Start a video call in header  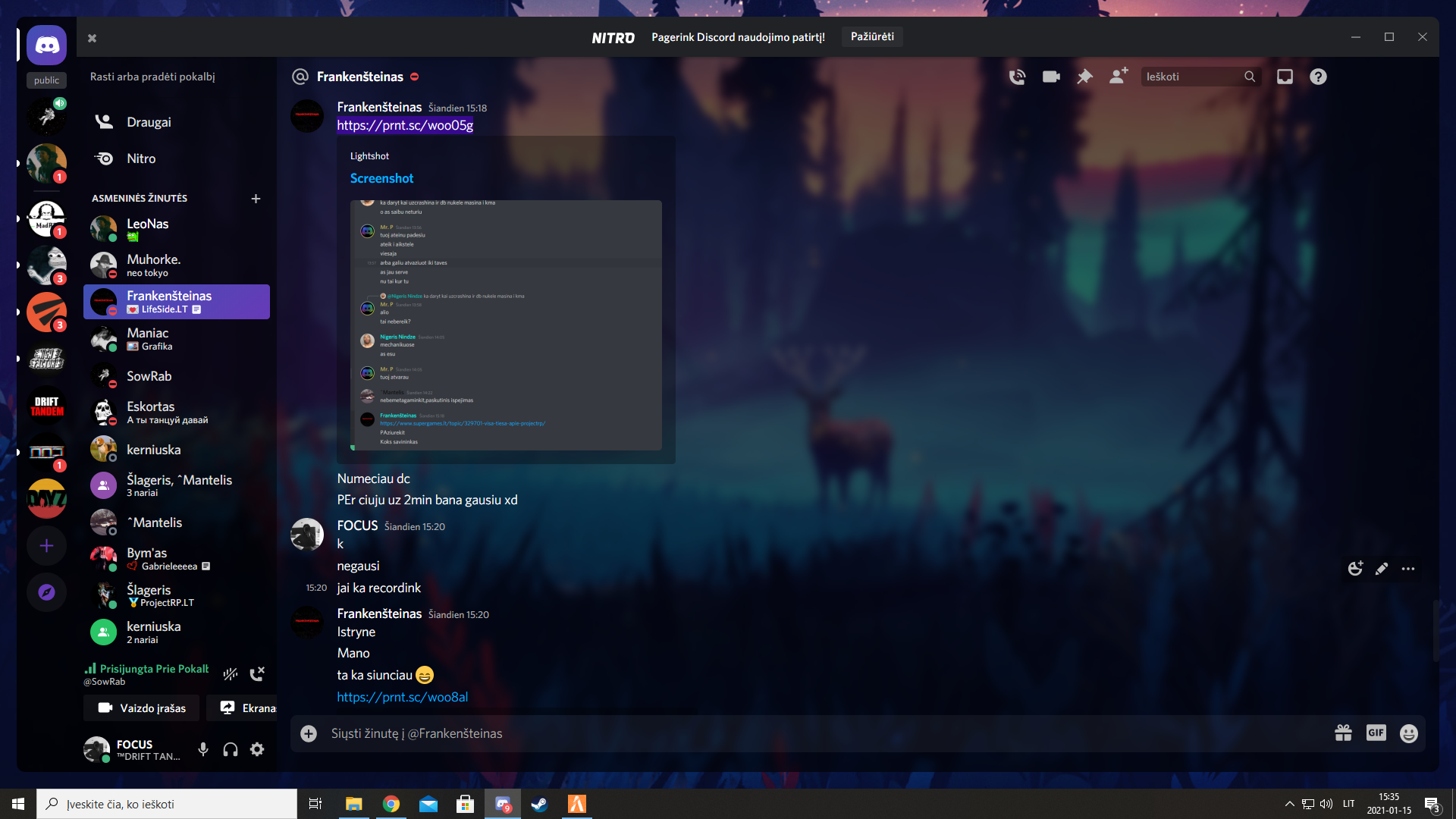point(1051,77)
